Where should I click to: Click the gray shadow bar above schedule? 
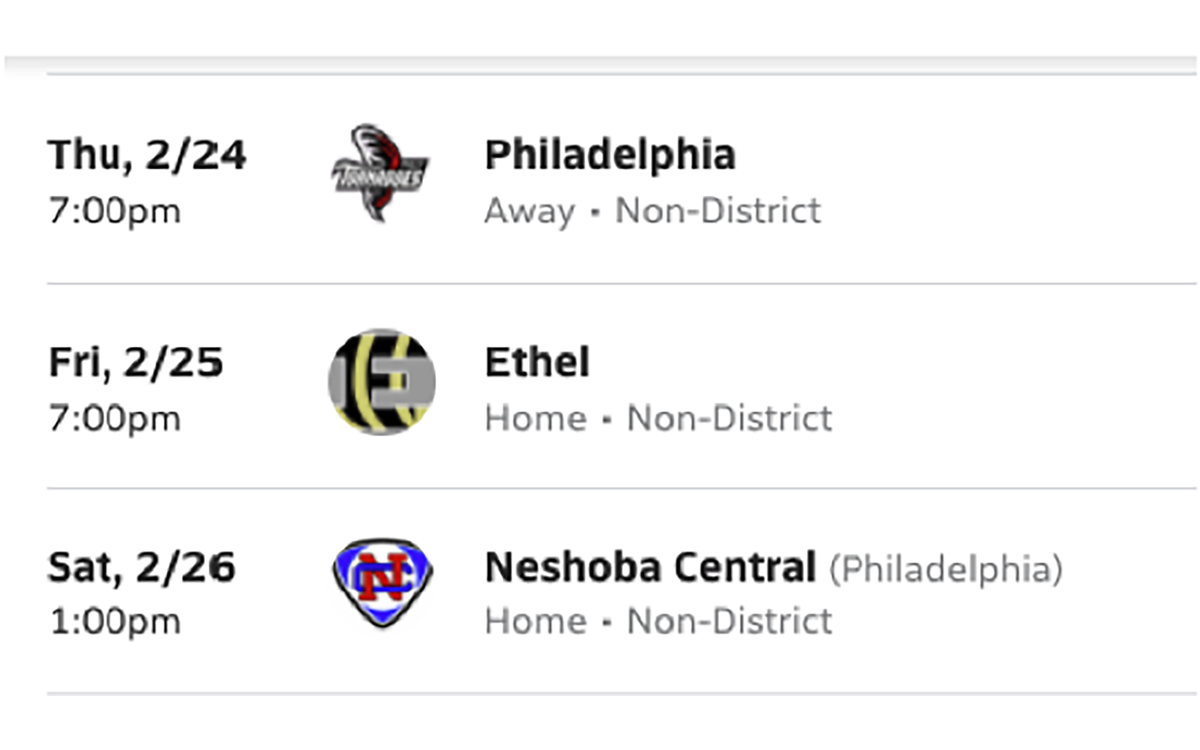pyautogui.click(x=600, y=65)
